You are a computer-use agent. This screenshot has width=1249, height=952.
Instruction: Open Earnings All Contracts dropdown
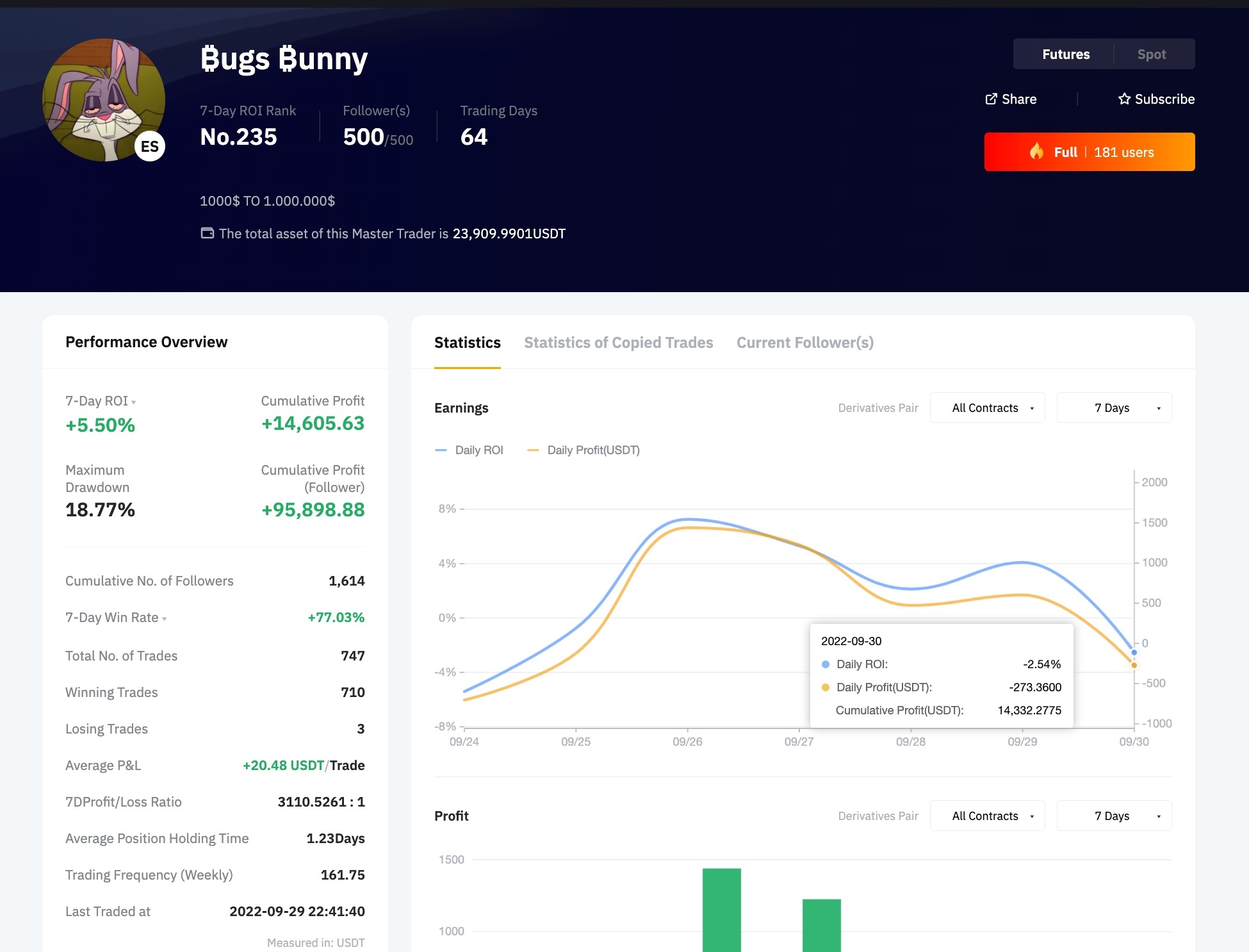pos(987,408)
